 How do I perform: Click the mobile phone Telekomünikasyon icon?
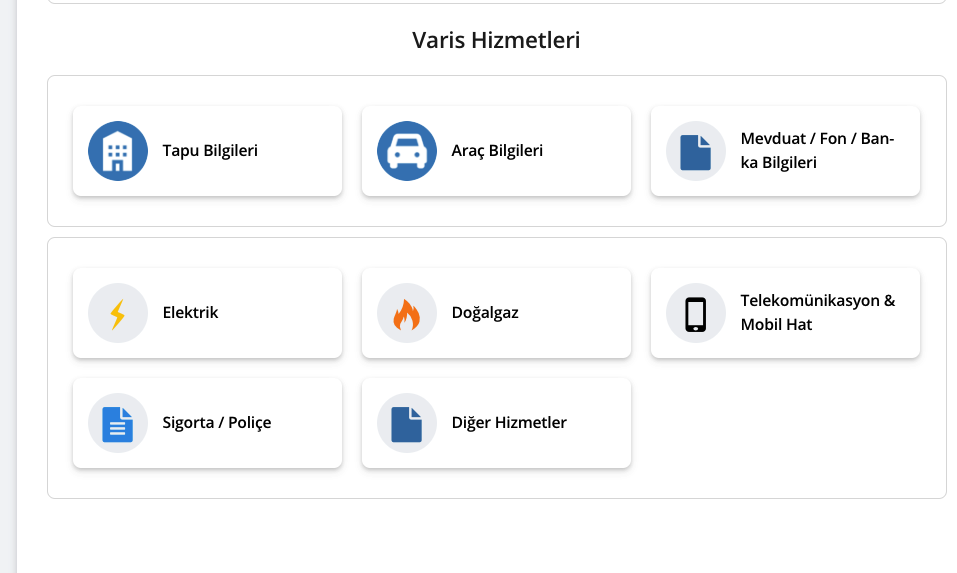[696, 313]
